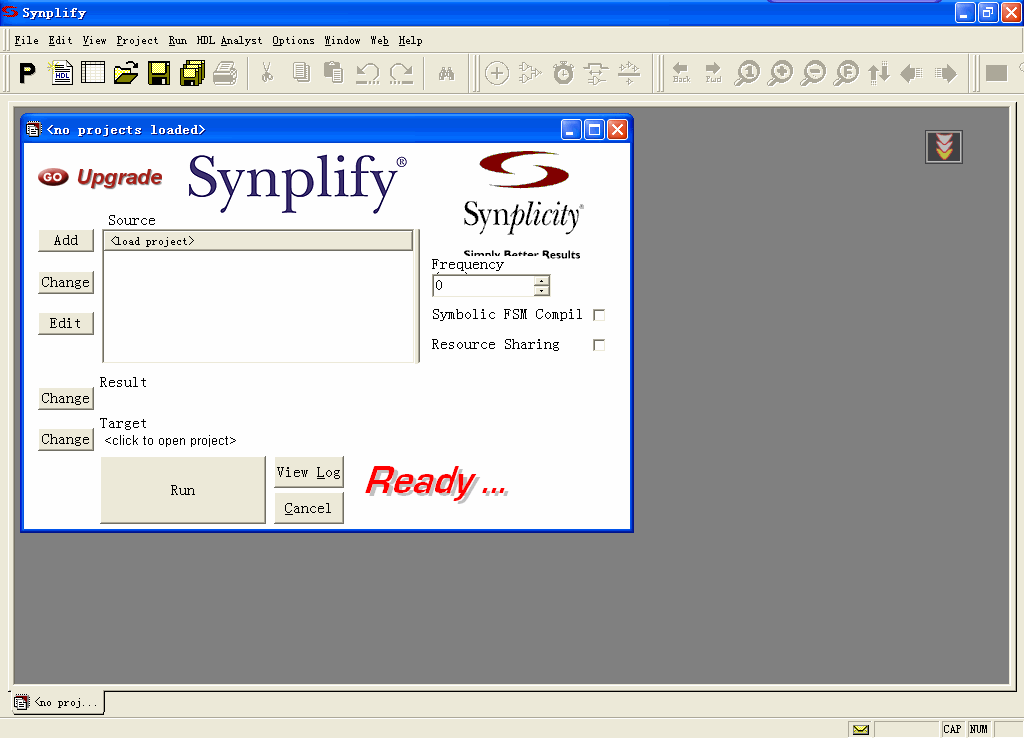Click the large Run button
This screenshot has height=738, width=1024.
coord(183,490)
